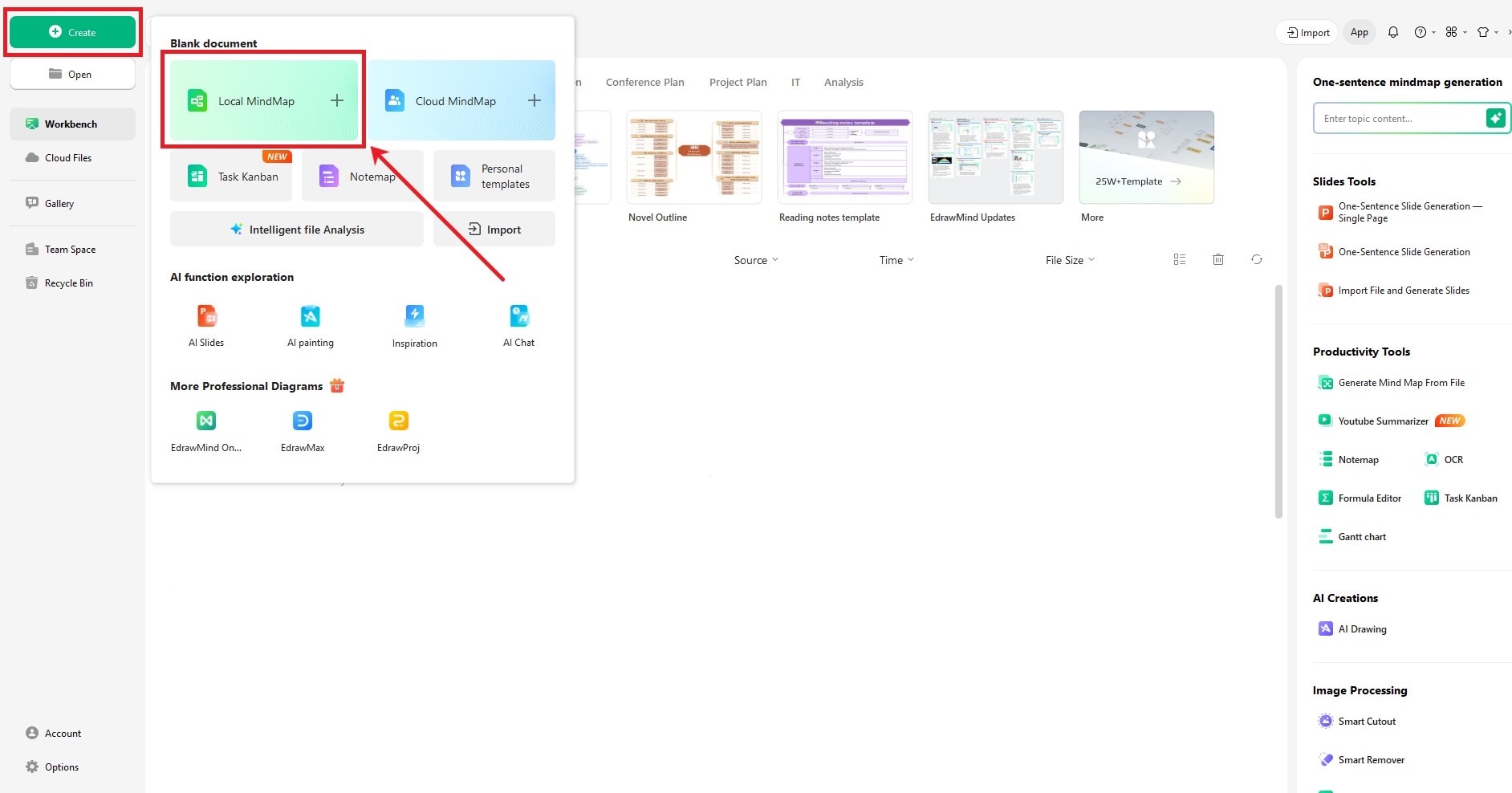Open Smart Remover image tool
1512x793 pixels.
coord(1362,759)
